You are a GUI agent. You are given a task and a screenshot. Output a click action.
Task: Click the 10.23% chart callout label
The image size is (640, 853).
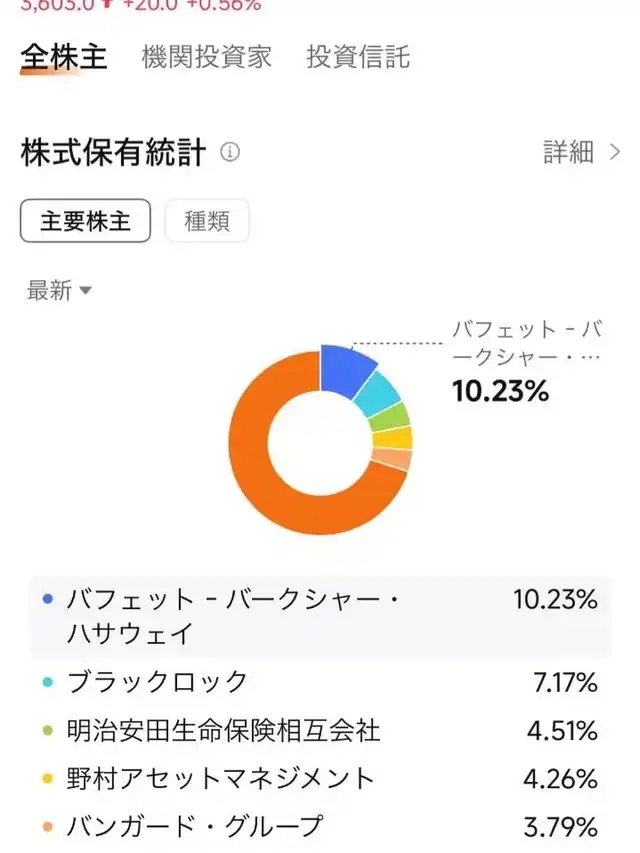tap(500, 391)
